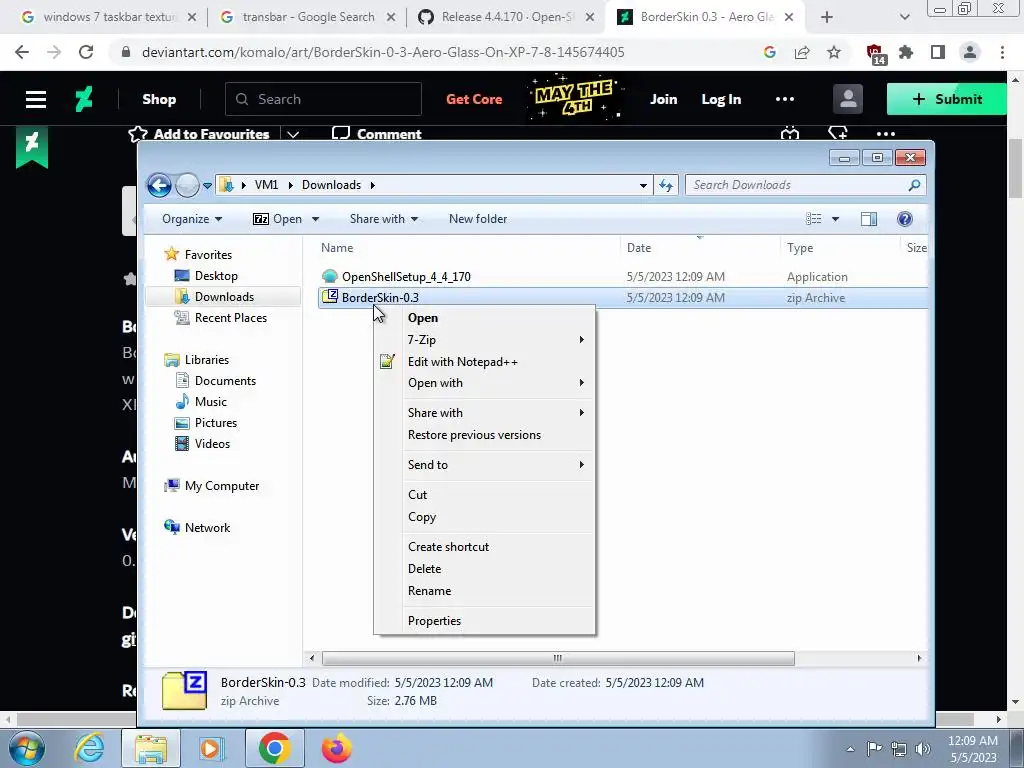
Task: Expand the address bar history dropdown
Action: [643, 185]
